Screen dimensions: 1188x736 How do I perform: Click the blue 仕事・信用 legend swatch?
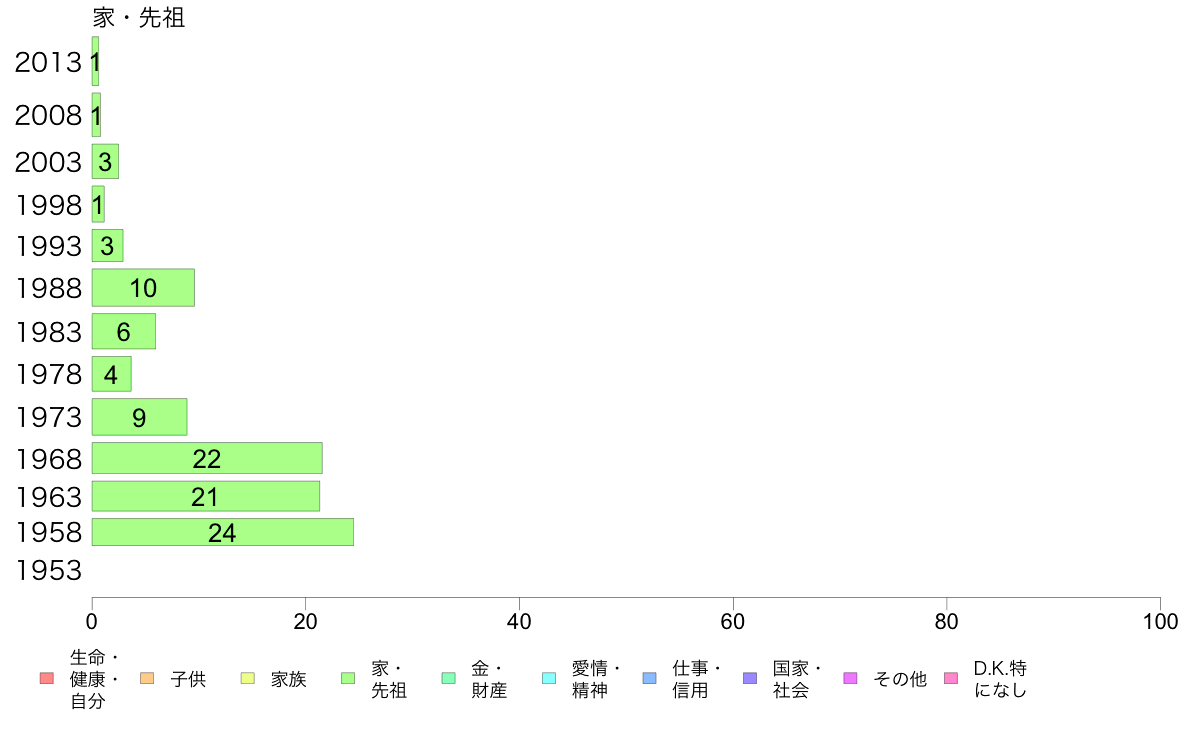coord(649,678)
